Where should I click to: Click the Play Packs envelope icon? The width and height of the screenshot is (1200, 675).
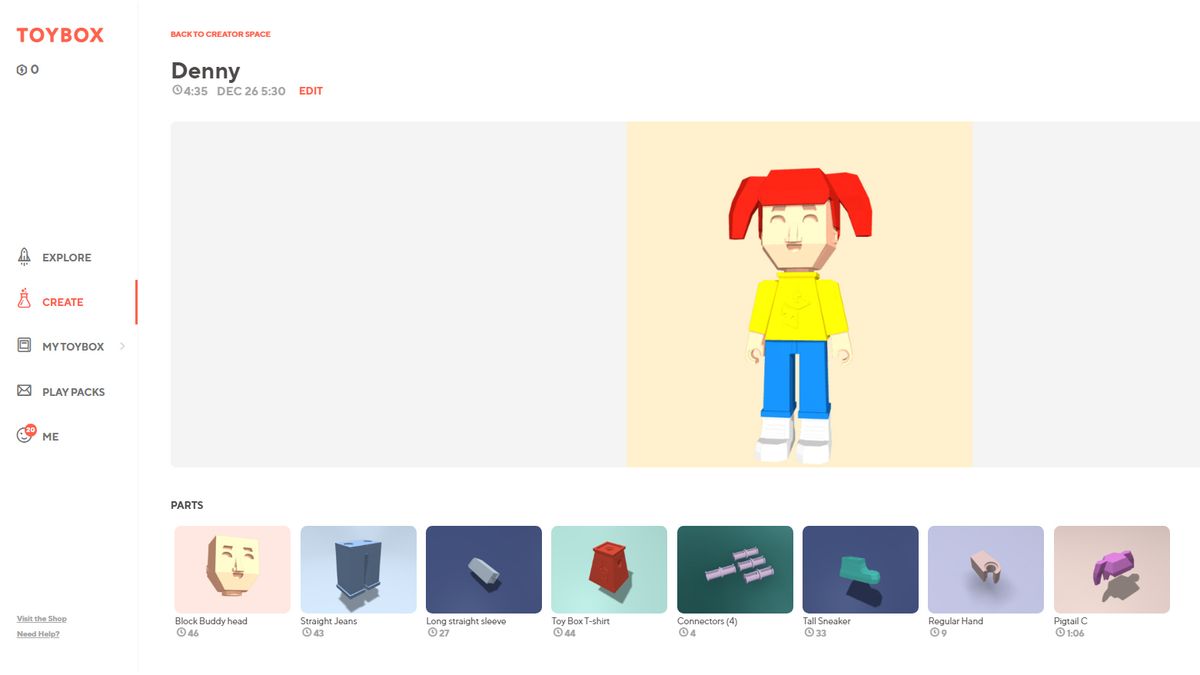[22, 391]
